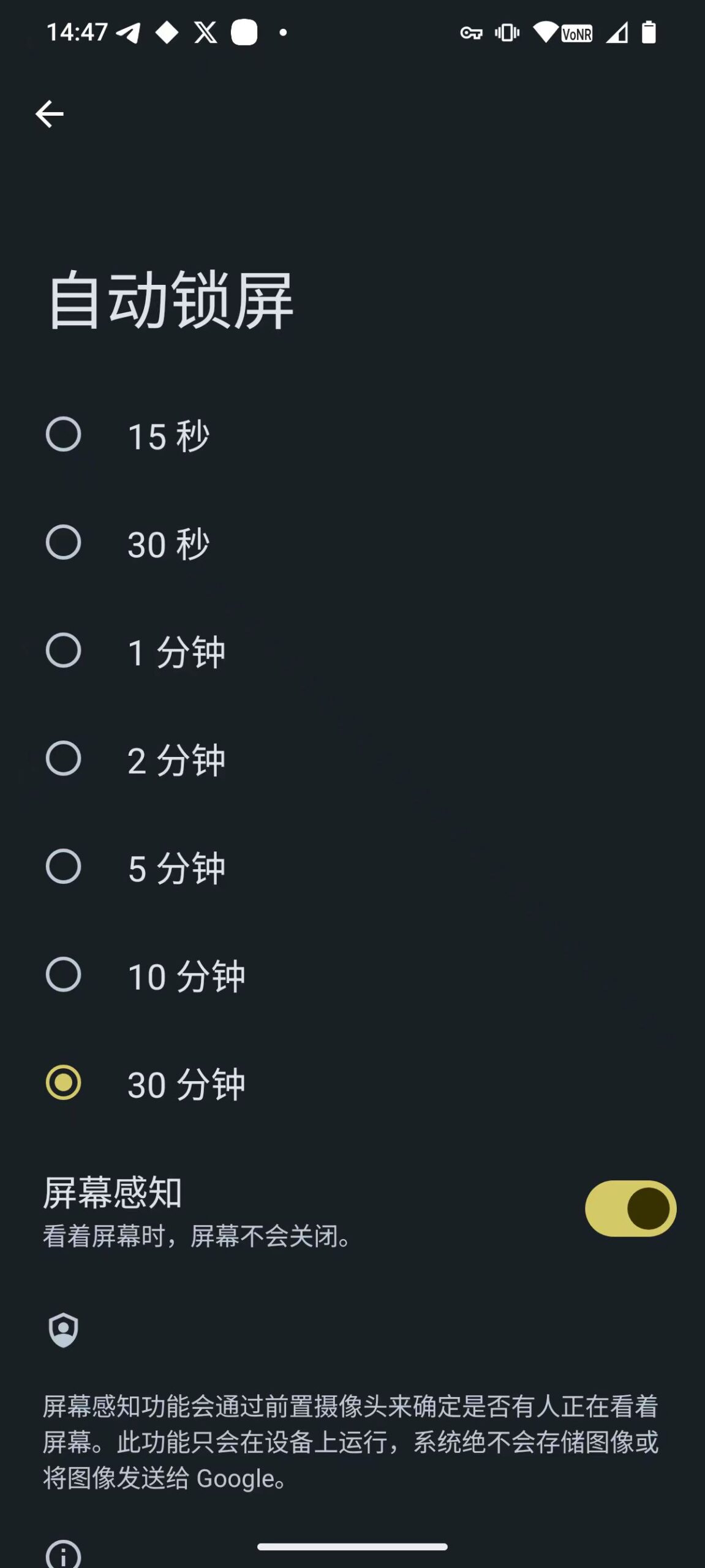Tap the battery status icon
Image resolution: width=705 pixels, height=1568 pixels.
tap(649, 32)
